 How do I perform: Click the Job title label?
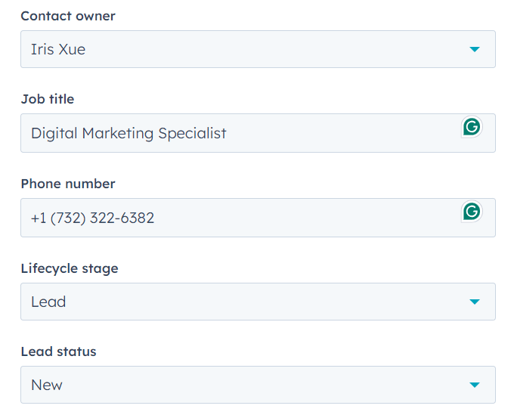coord(47,99)
